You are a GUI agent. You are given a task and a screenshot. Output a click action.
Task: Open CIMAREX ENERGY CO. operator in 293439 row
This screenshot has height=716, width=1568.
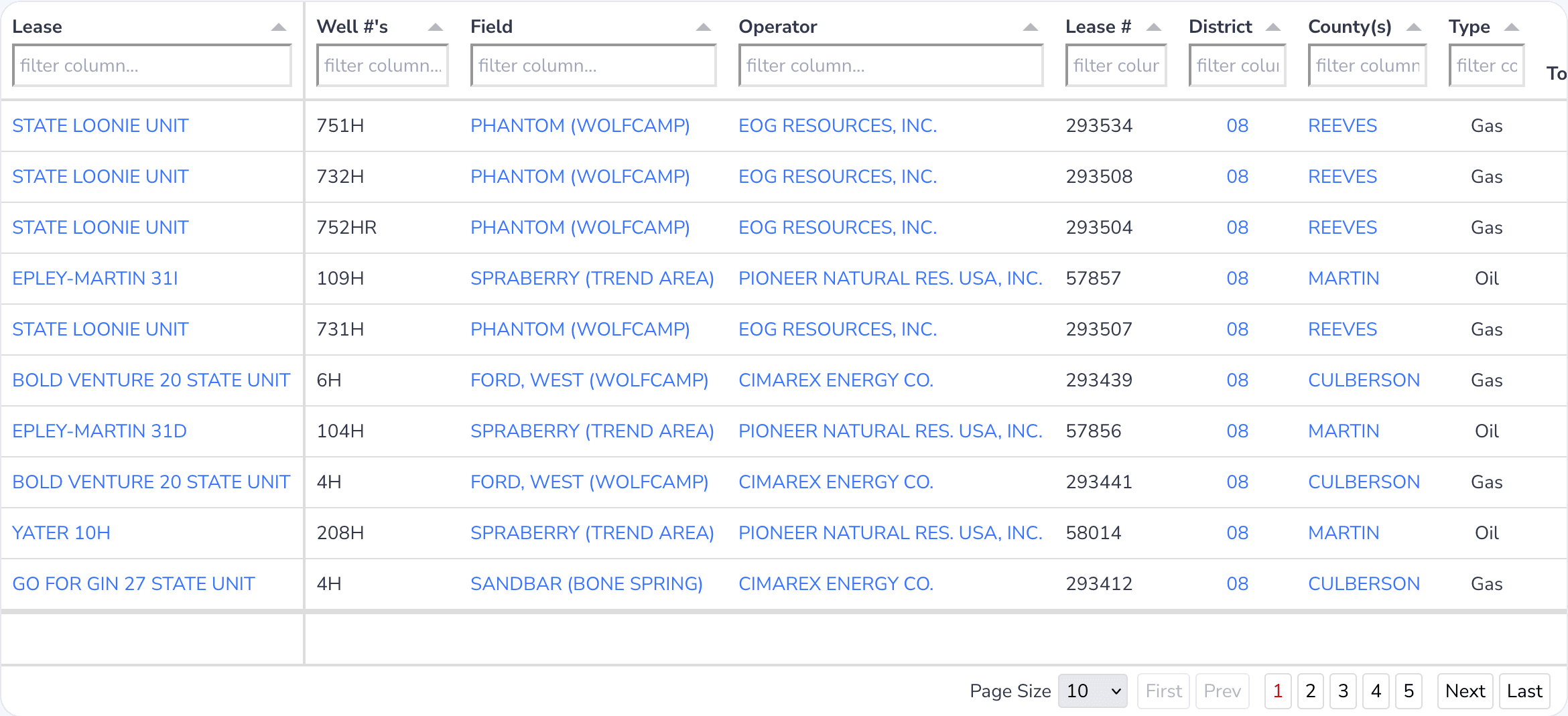click(x=836, y=380)
